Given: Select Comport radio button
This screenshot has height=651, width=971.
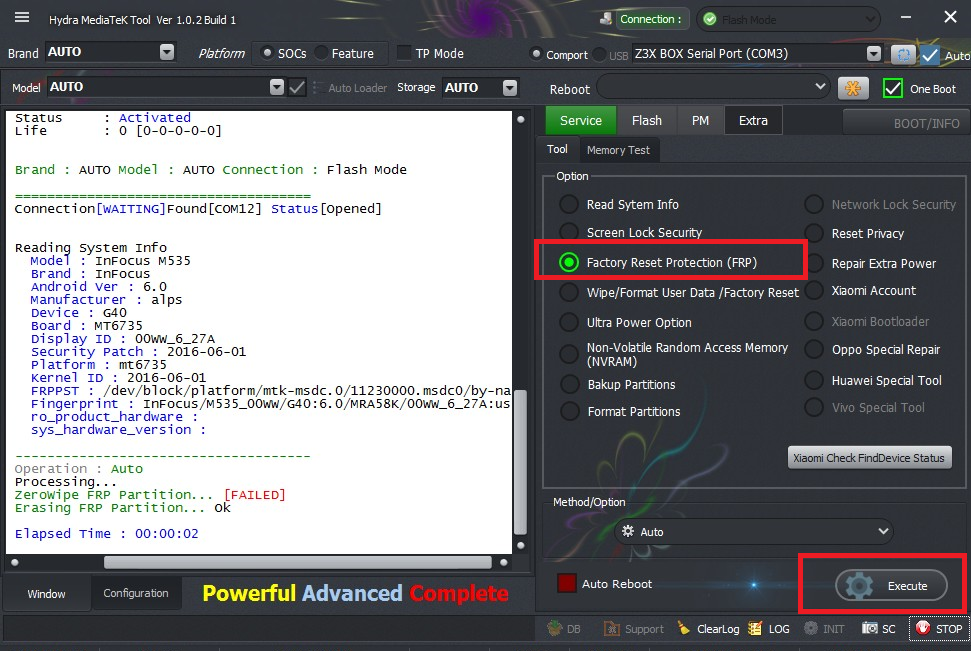Looking at the screenshot, I should [x=536, y=55].
